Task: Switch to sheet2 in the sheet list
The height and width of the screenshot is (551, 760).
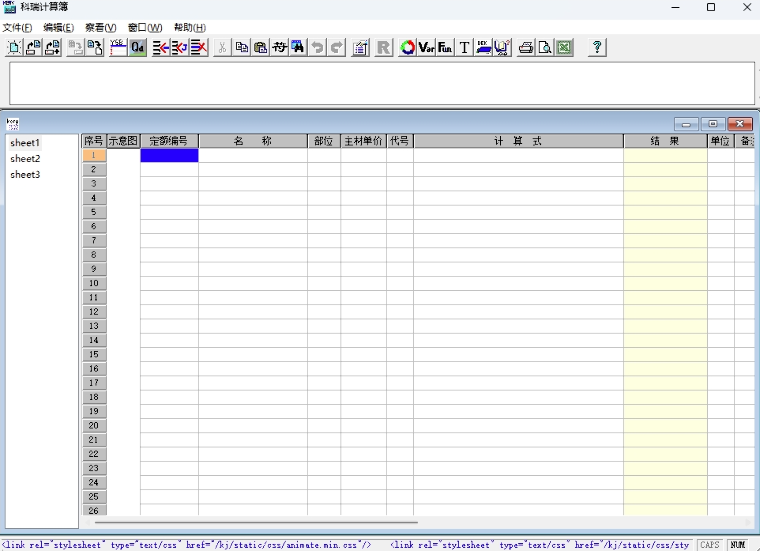Action: (x=25, y=159)
